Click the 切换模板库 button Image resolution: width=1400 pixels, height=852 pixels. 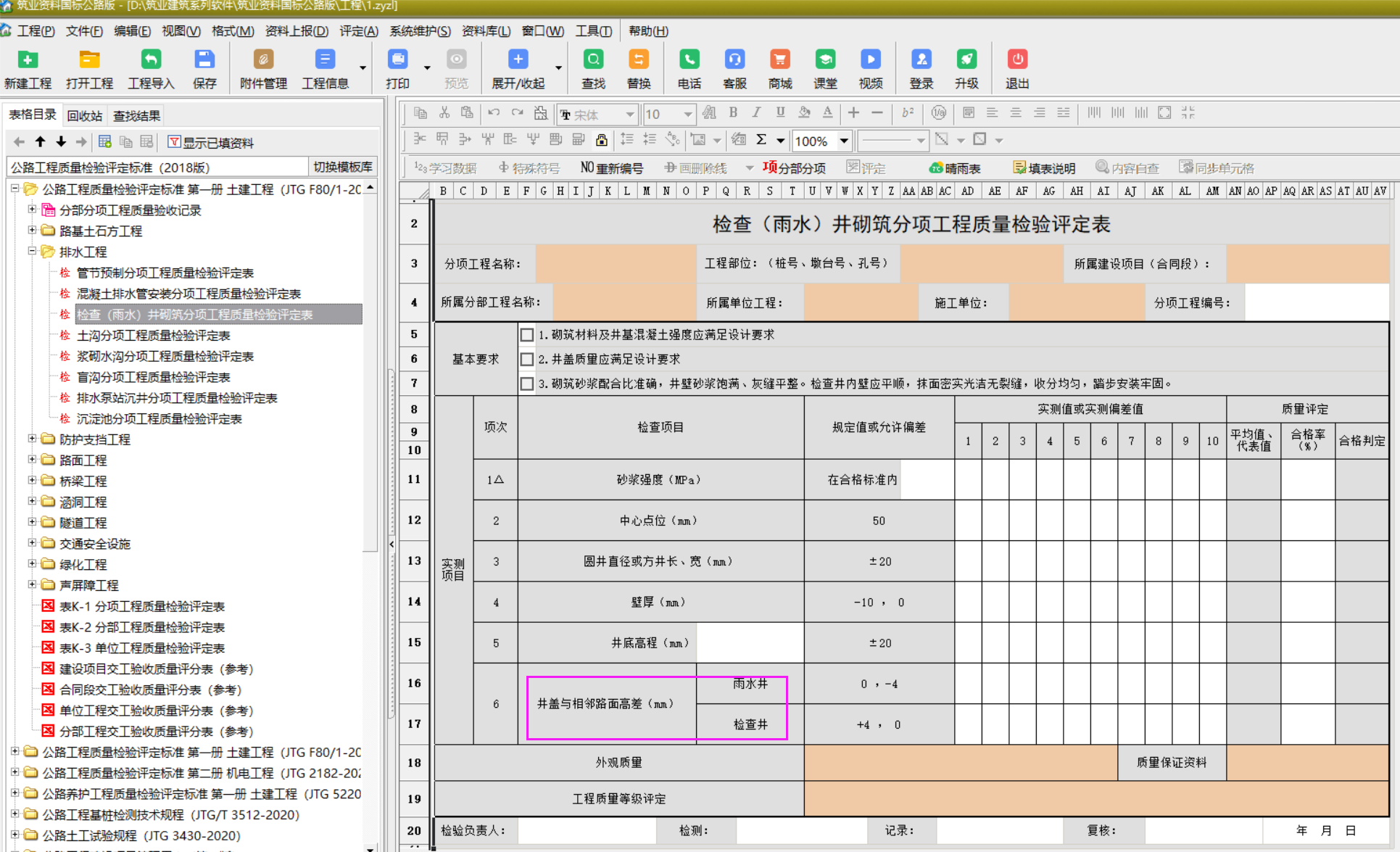(x=342, y=167)
